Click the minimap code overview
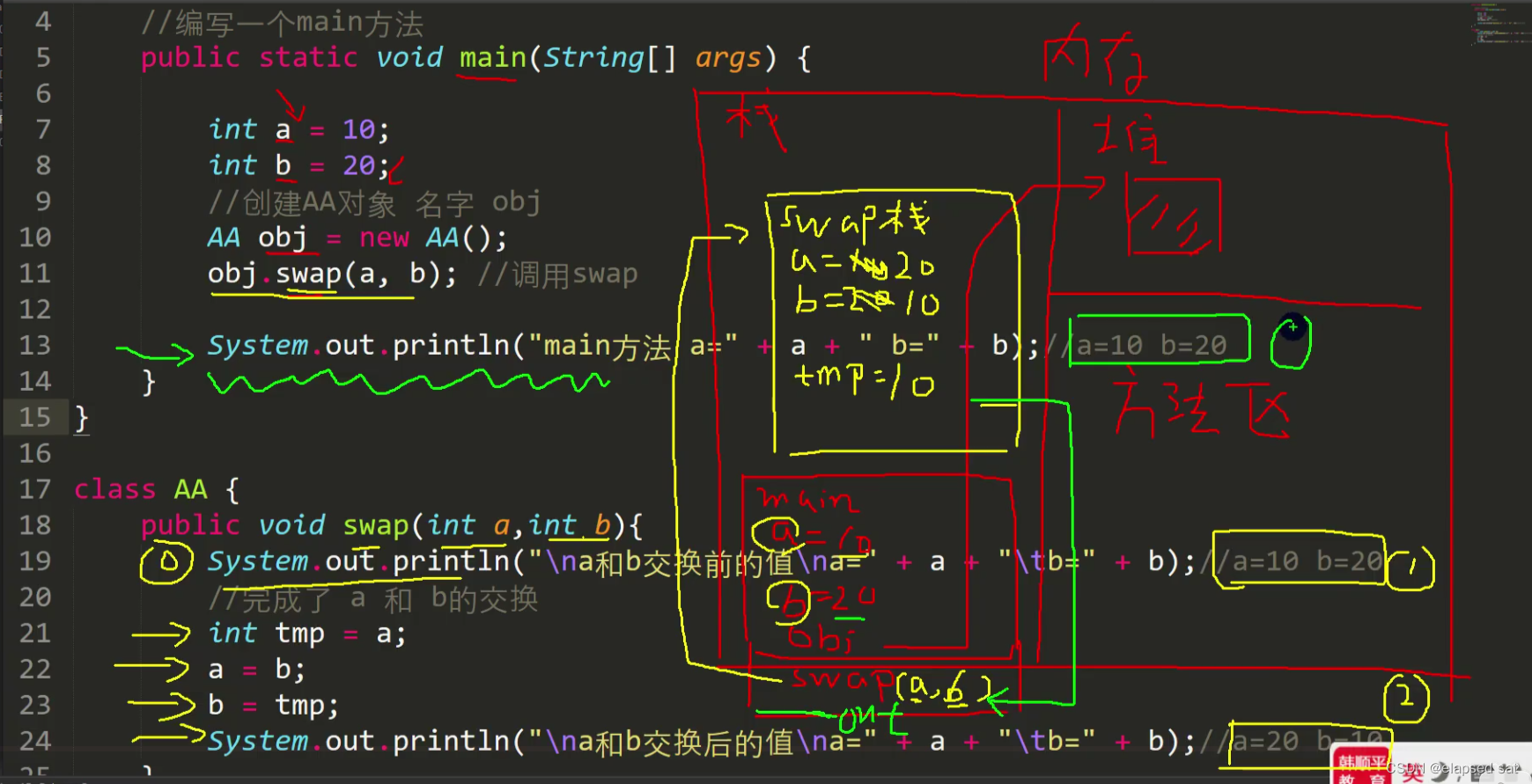The image size is (1532, 784). point(1500,24)
